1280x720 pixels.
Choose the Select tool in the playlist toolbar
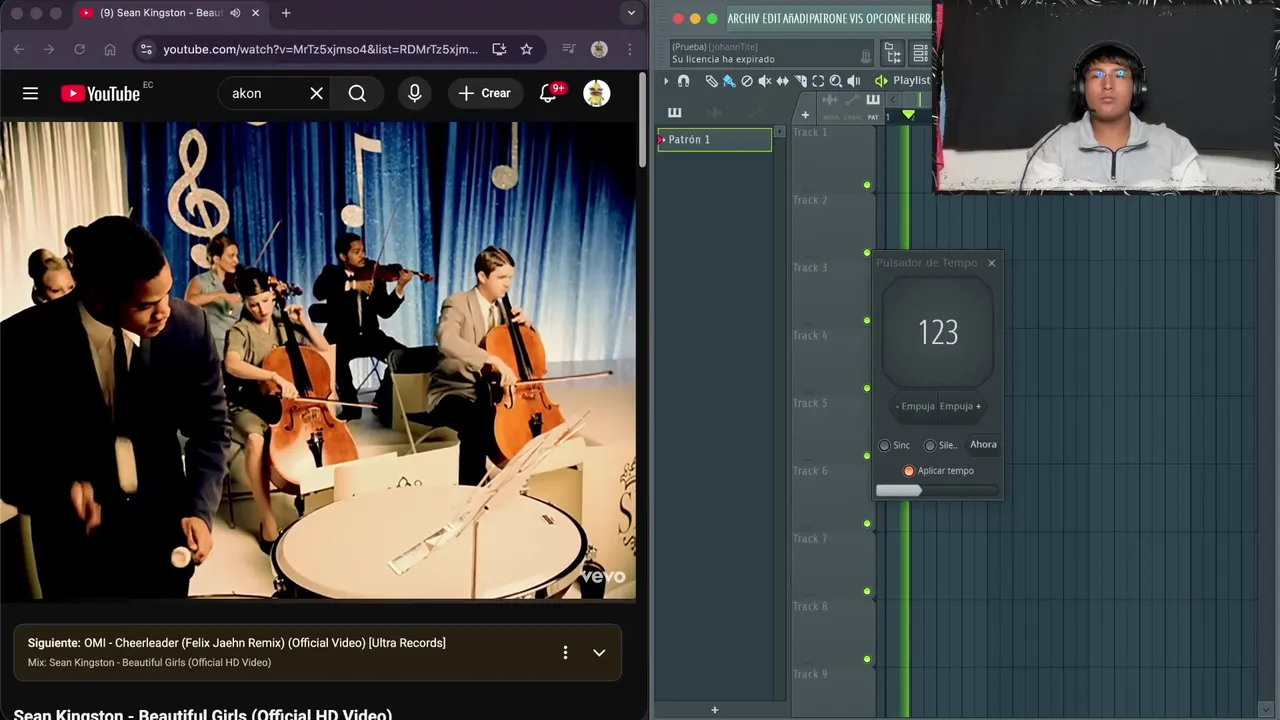point(818,81)
